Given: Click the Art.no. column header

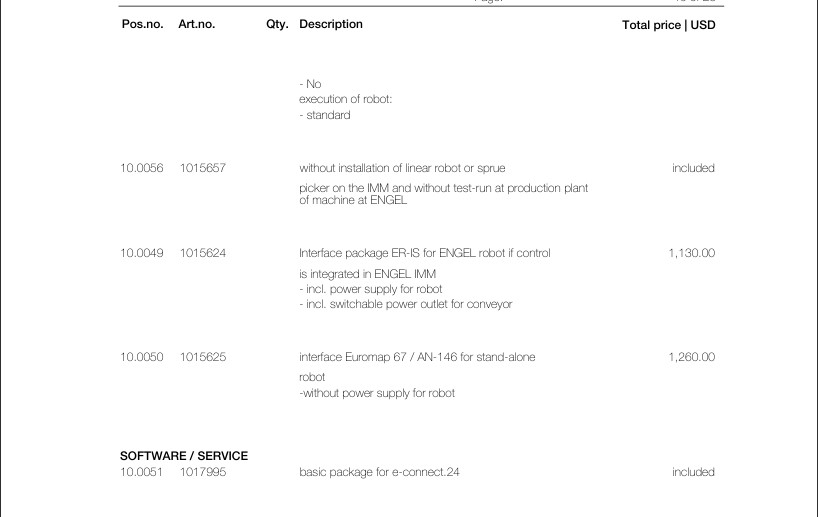Looking at the screenshot, I should [197, 25].
